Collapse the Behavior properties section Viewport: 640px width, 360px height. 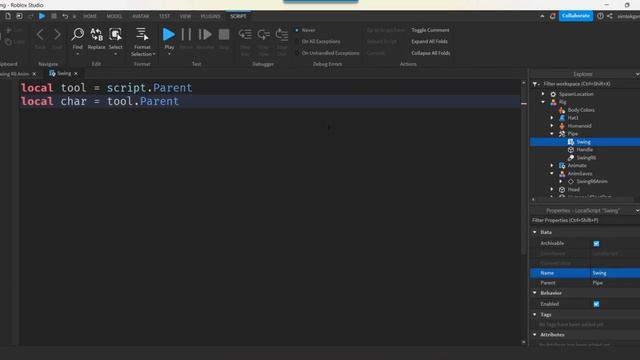point(535,293)
